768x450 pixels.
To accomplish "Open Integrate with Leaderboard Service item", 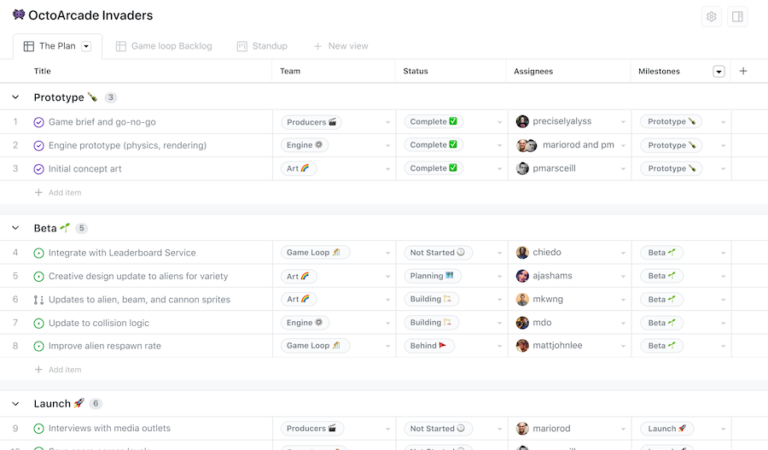I will (122, 253).
